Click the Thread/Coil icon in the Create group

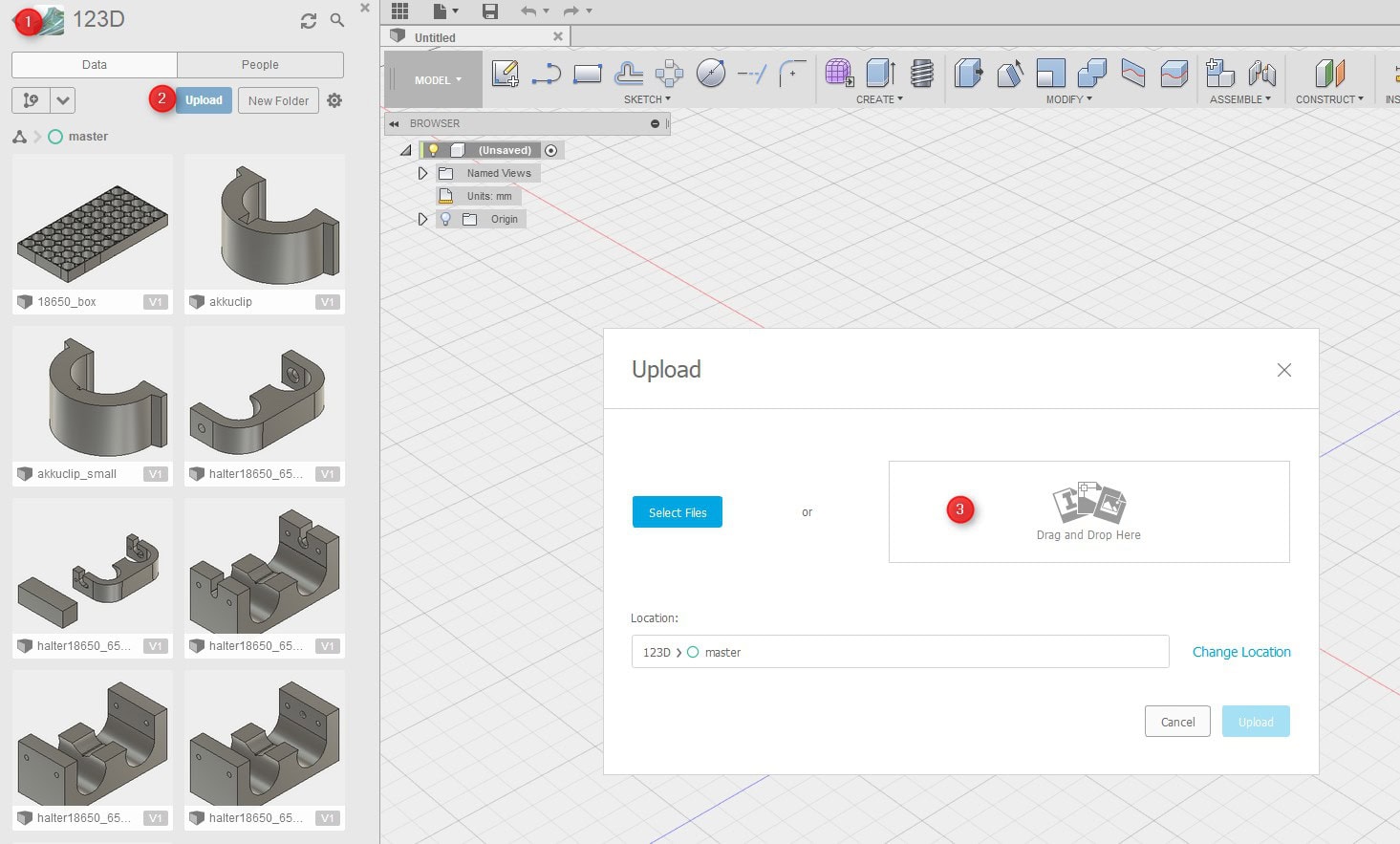coord(922,74)
